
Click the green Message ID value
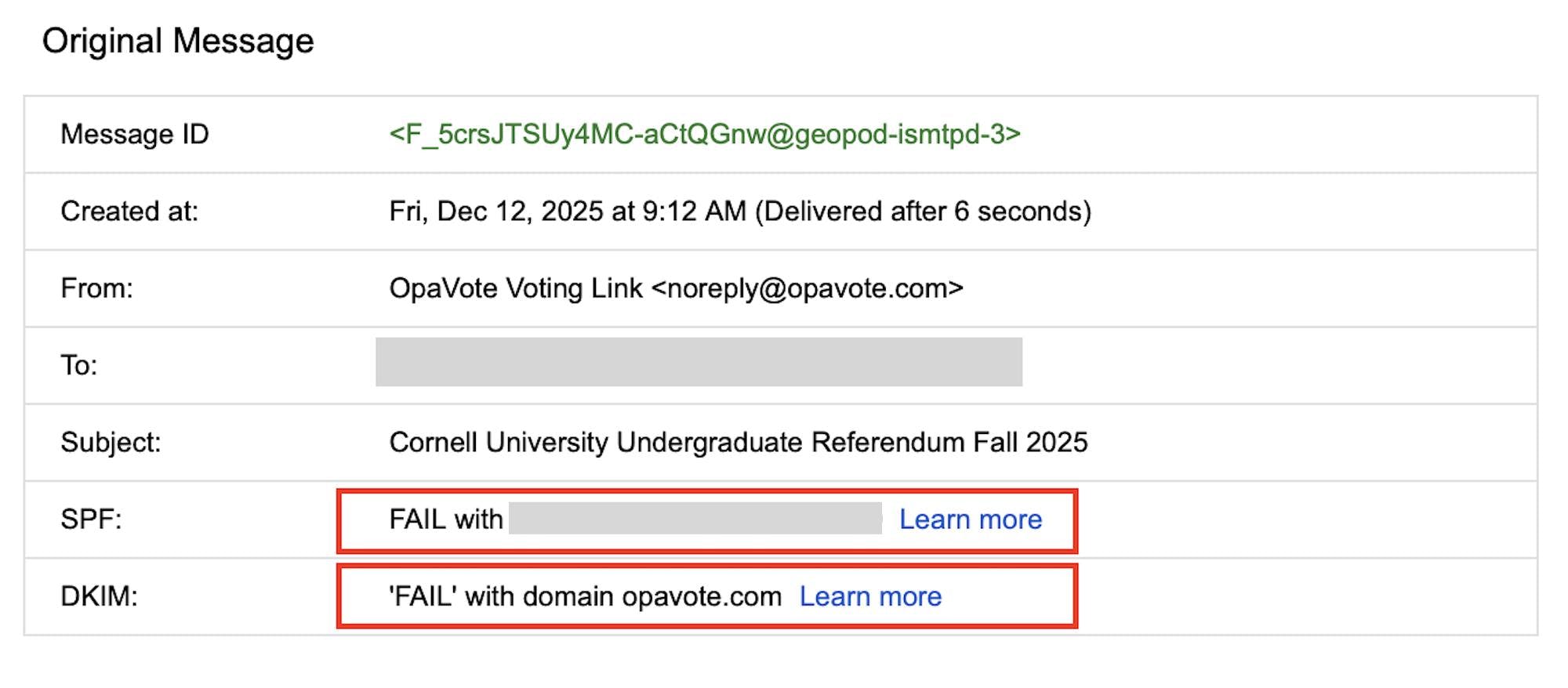[704, 135]
